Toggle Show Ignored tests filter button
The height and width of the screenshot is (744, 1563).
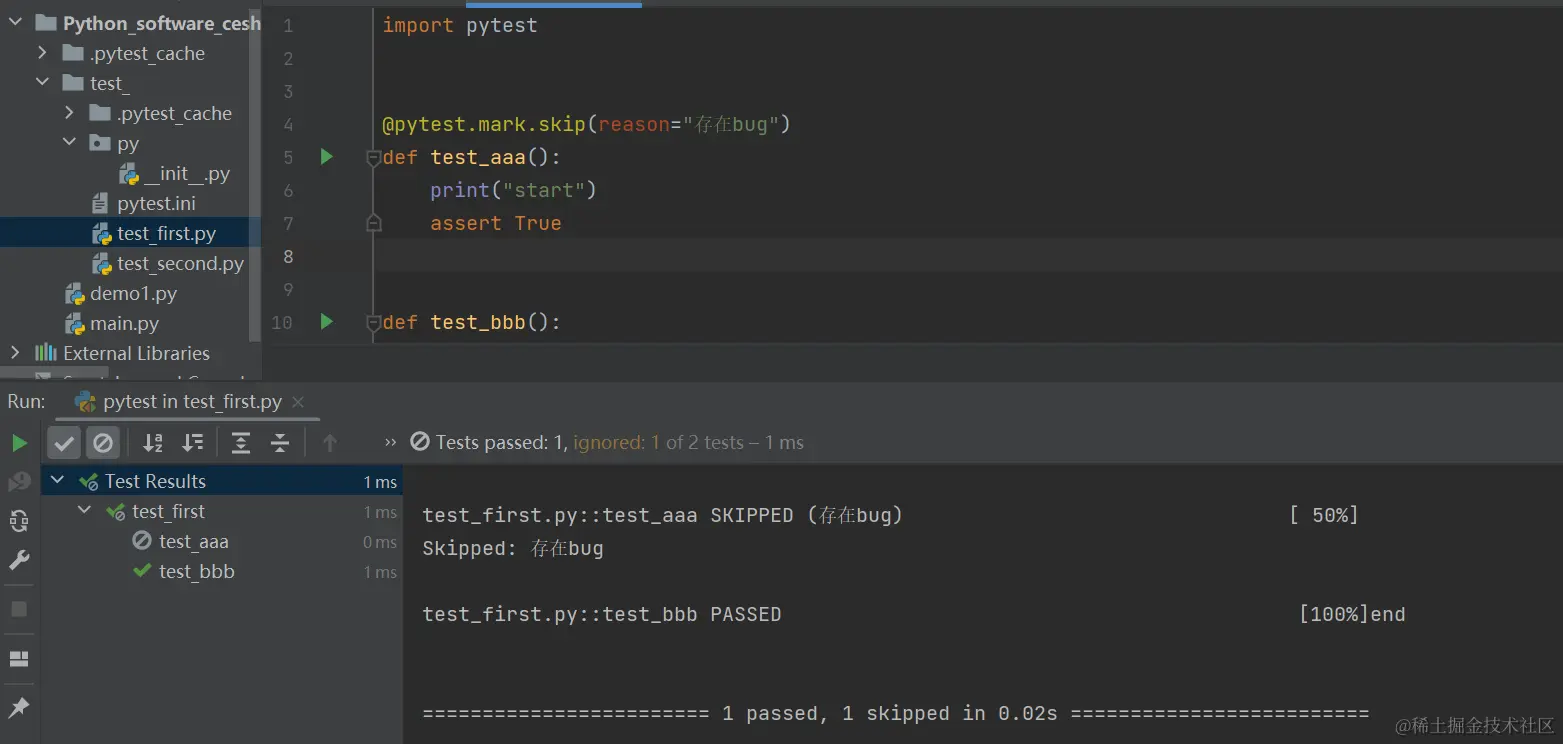pyautogui.click(x=102, y=443)
